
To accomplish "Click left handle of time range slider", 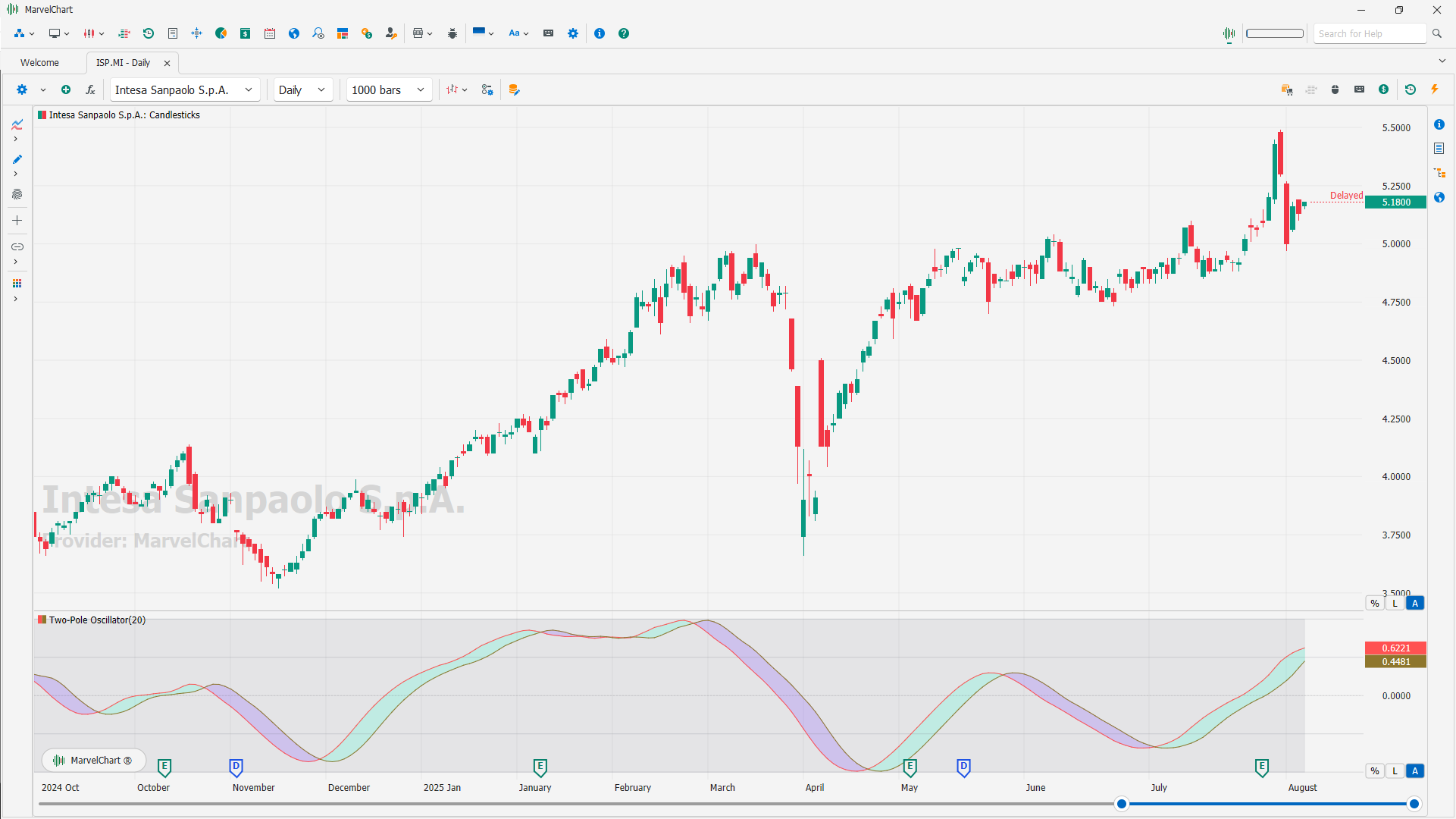I will [1121, 804].
